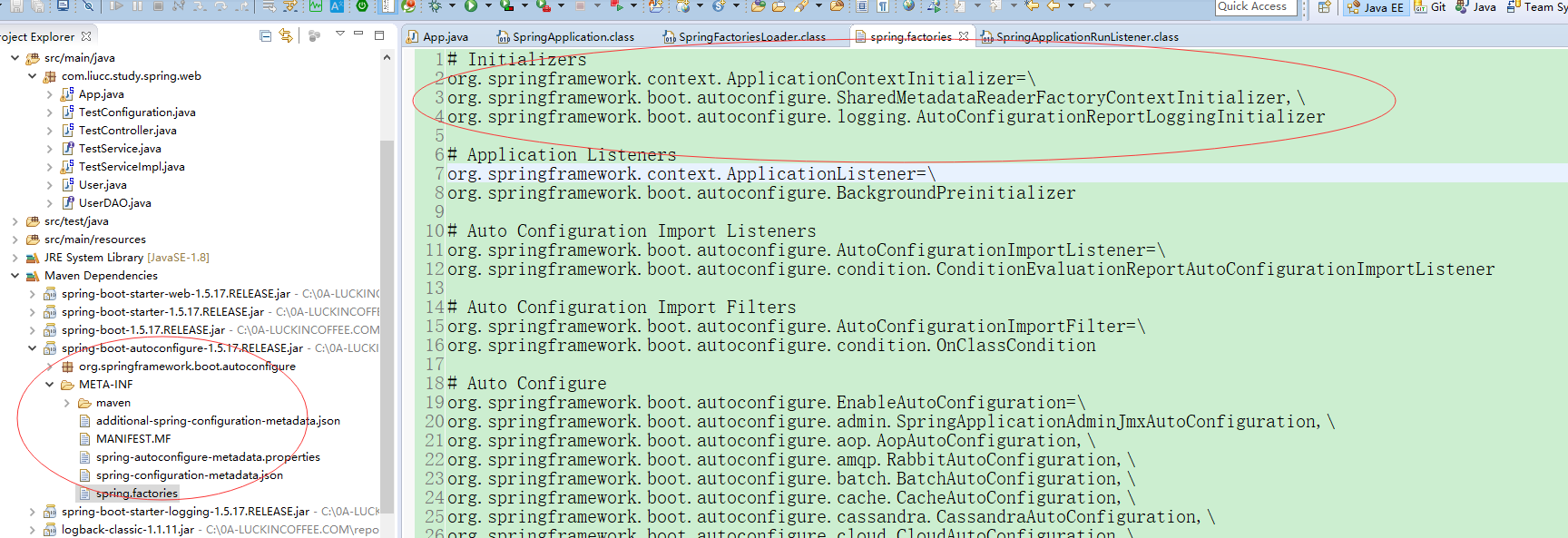Viewport: 1568px width, 538px height.
Task: Click the Run with Coverage icon
Action: point(506,5)
